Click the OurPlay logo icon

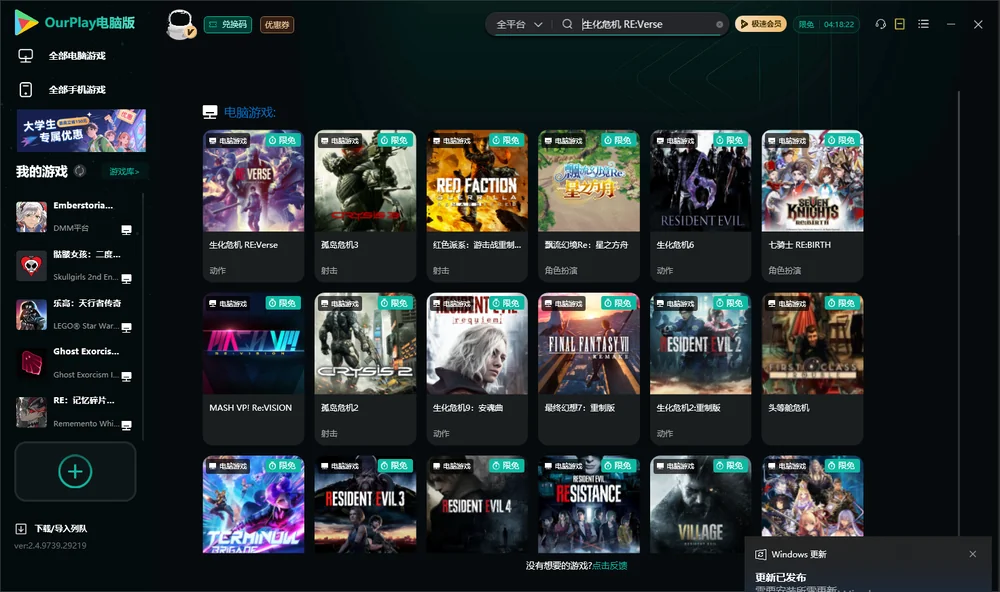26,23
